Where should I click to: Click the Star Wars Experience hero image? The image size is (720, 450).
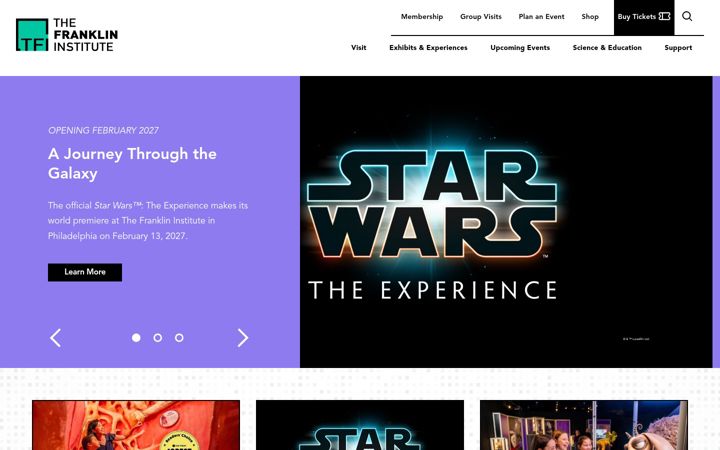(x=506, y=222)
